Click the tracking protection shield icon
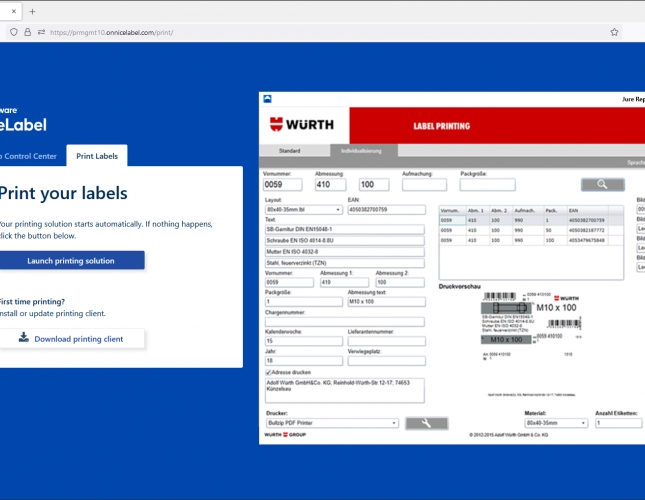The image size is (645, 500). pos(12,32)
